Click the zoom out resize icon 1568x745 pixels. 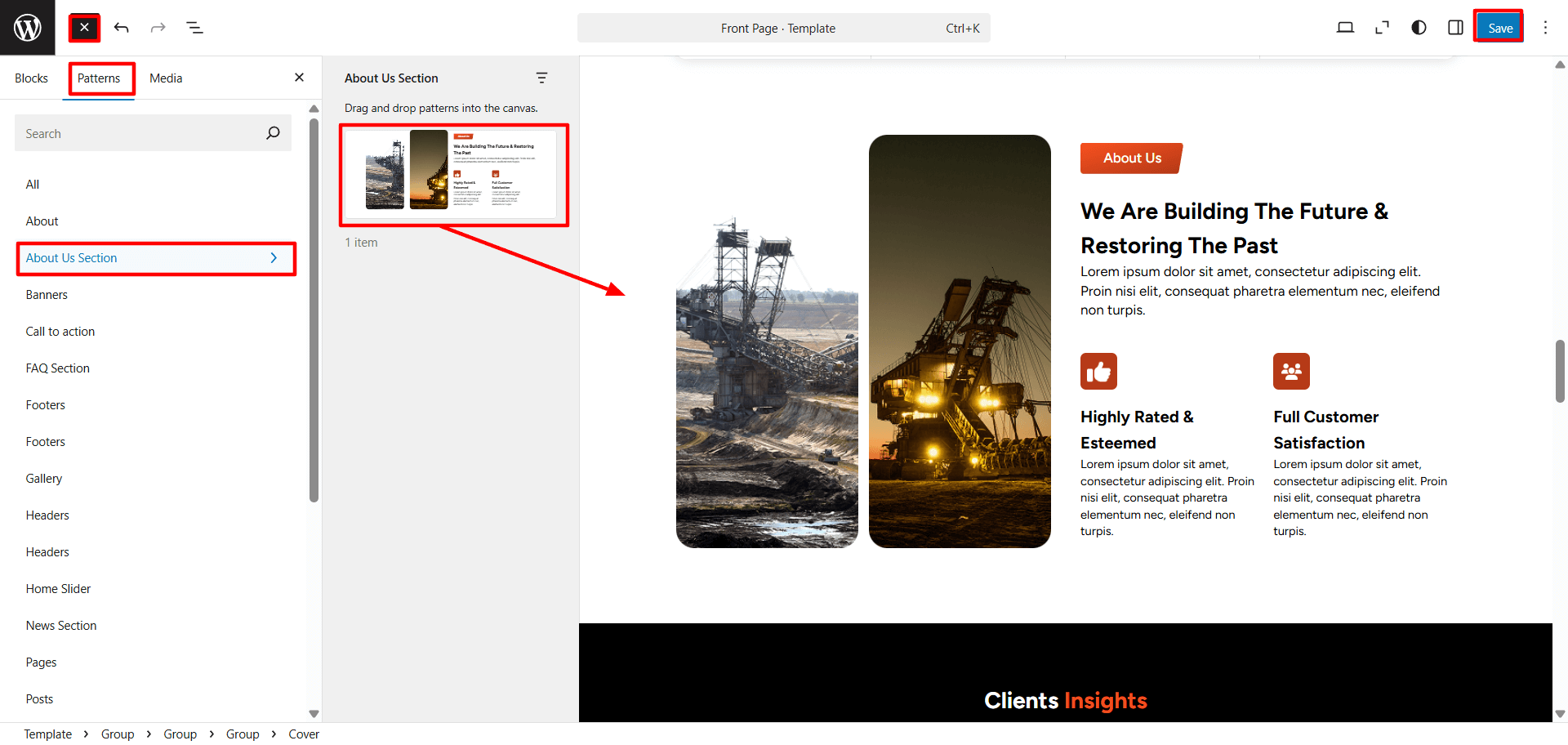(1382, 28)
